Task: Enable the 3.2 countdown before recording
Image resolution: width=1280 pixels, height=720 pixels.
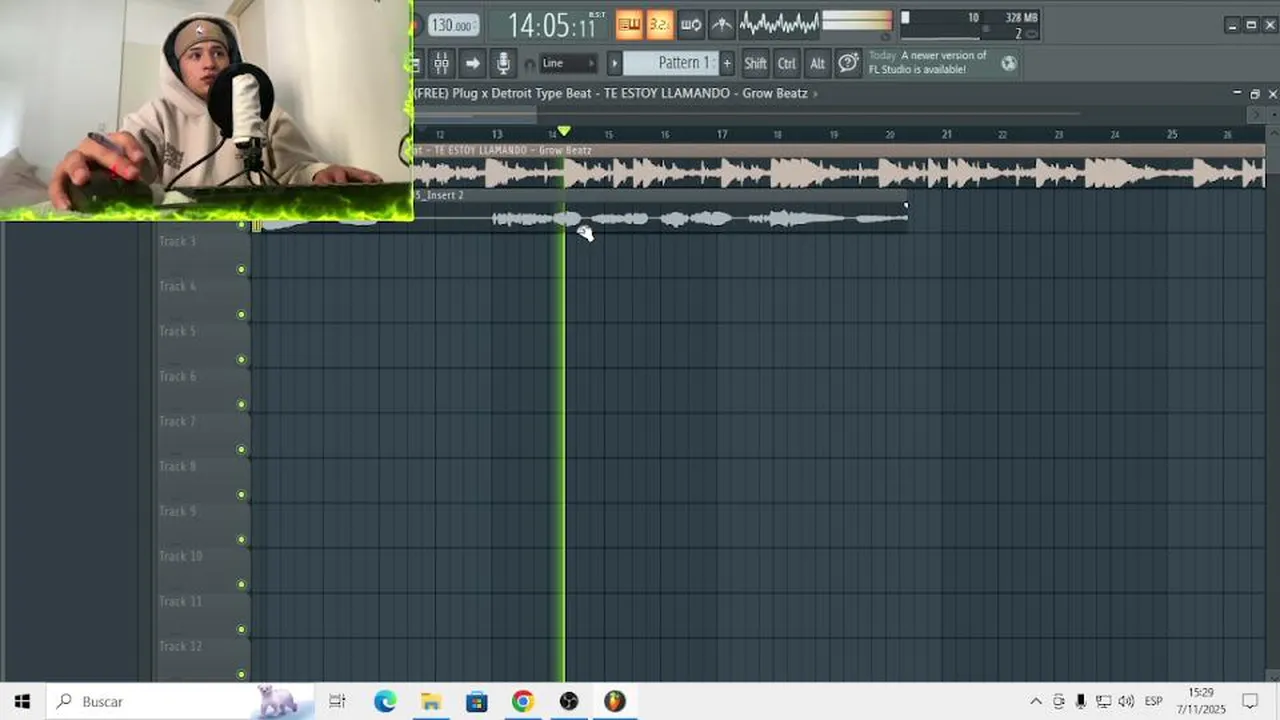Action: 659,24
